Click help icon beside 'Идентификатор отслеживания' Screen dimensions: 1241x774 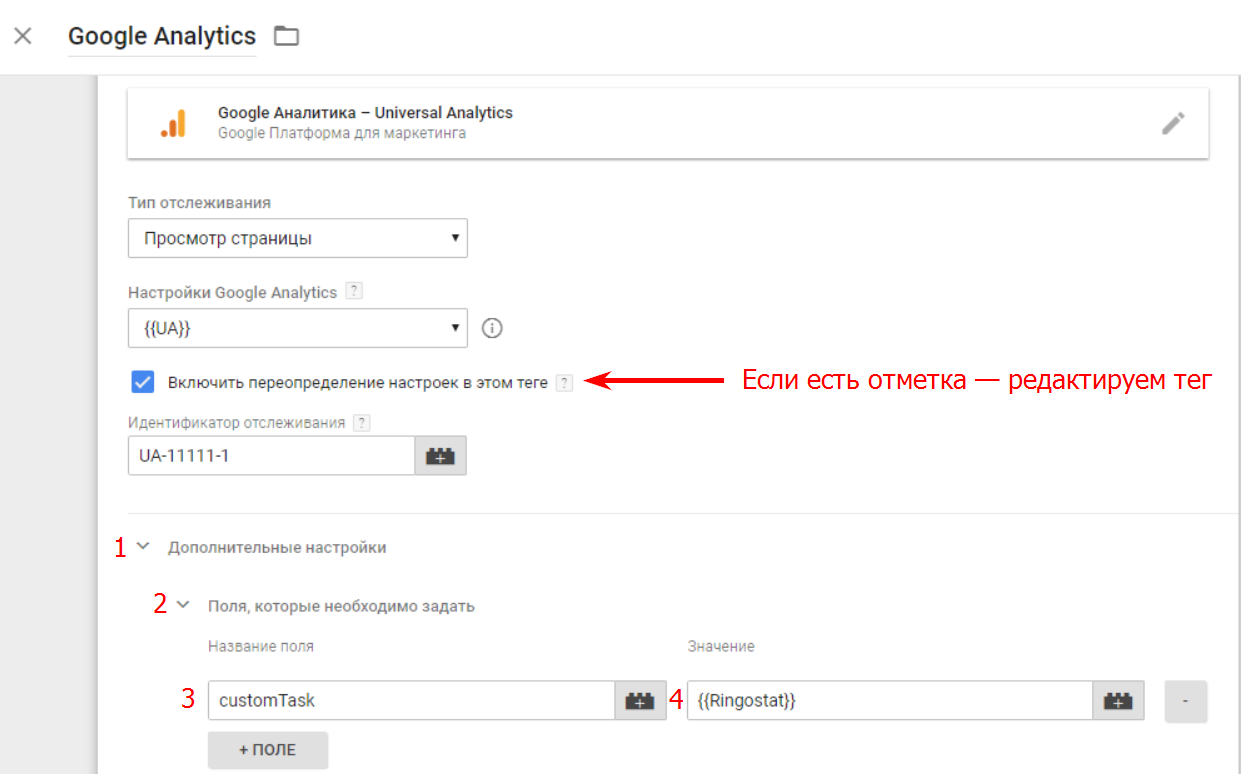click(362, 423)
